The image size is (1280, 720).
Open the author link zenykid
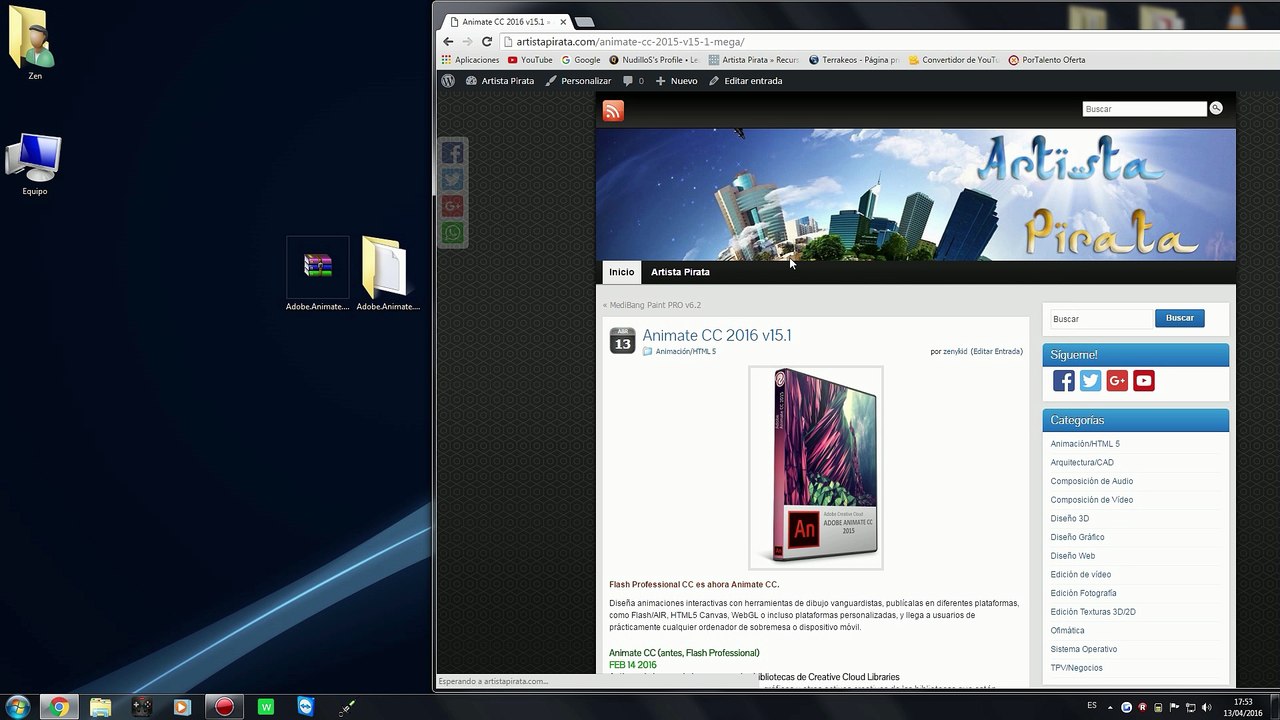click(955, 352)
